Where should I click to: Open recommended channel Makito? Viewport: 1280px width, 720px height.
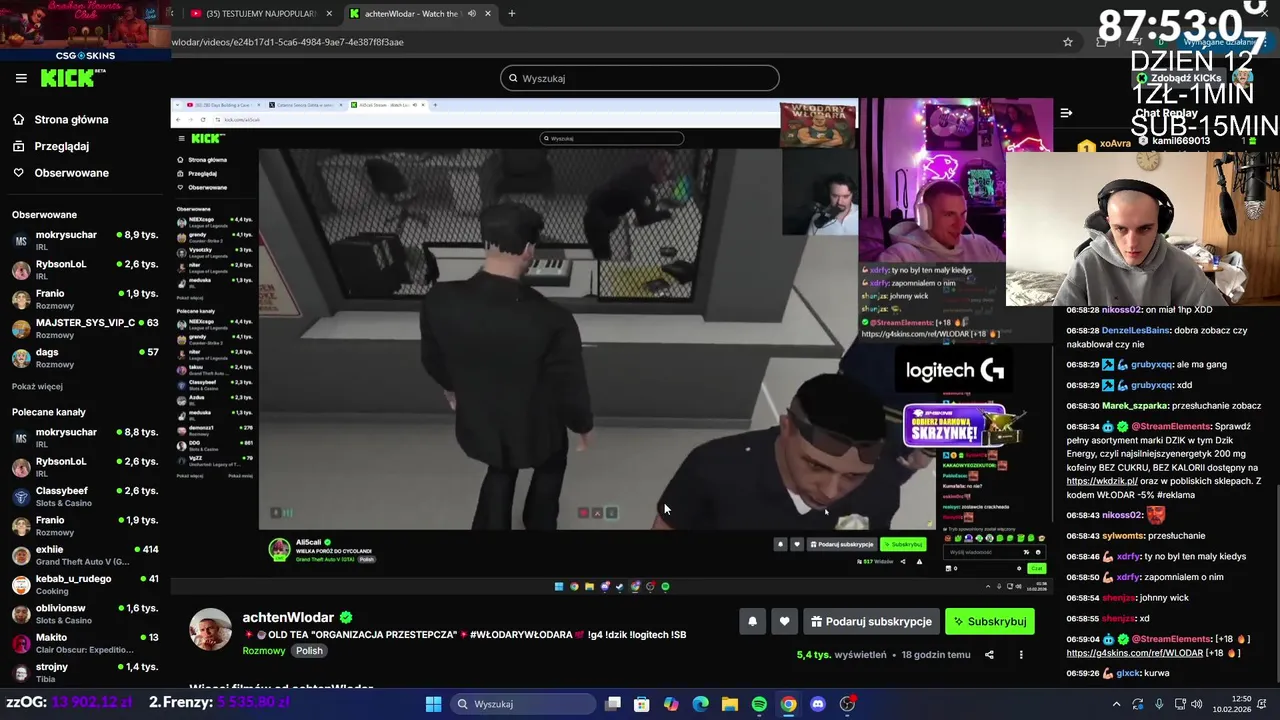(85, 643)
